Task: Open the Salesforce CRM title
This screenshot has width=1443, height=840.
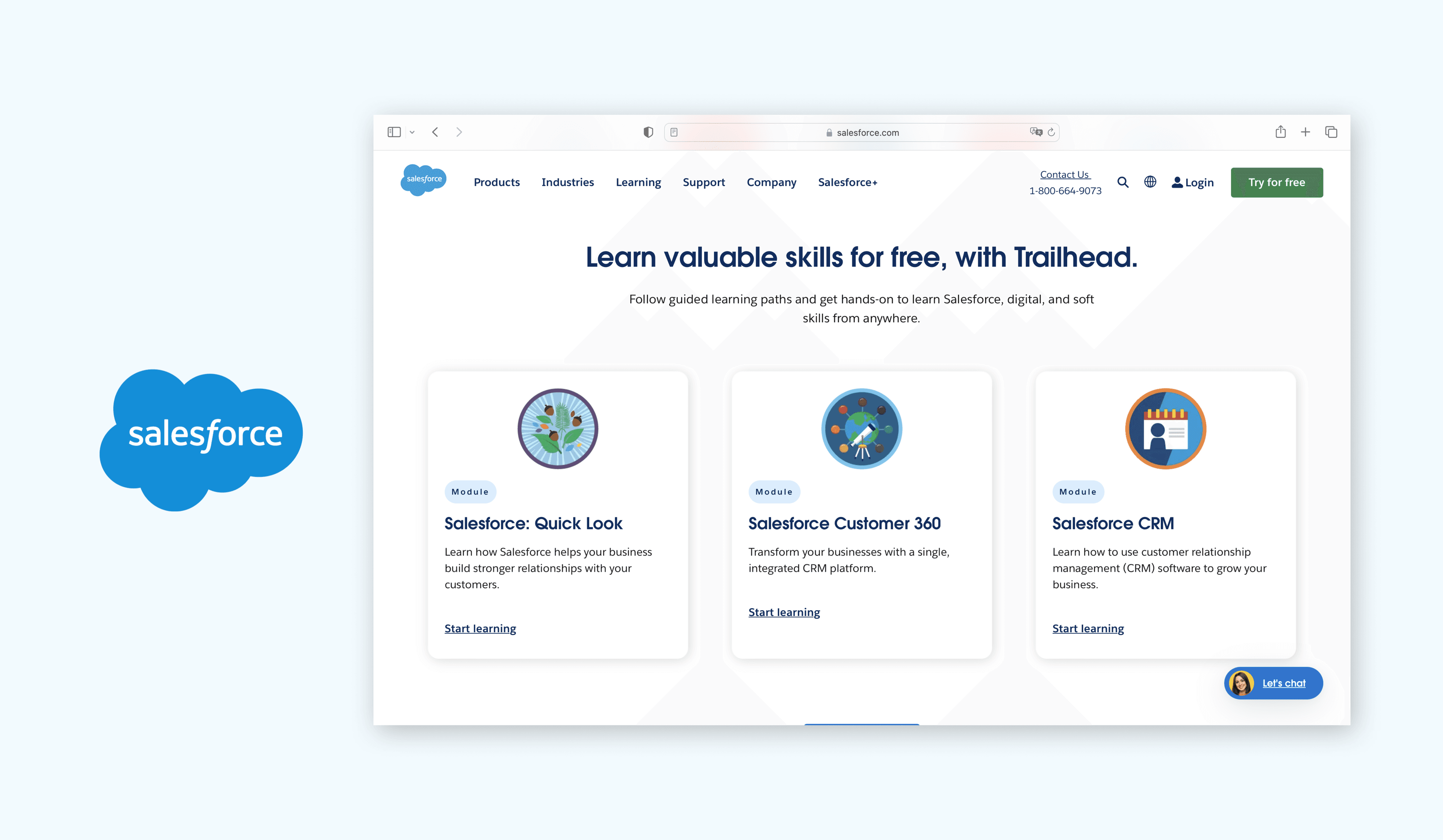Action: (1113, 523)
